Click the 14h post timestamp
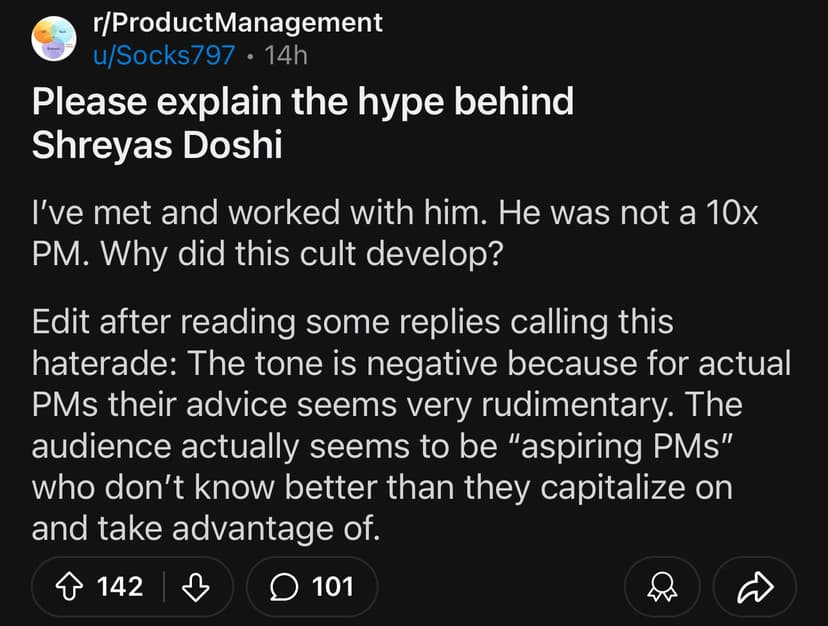Screen dimensions: 828x626 [x=284, y=54]
